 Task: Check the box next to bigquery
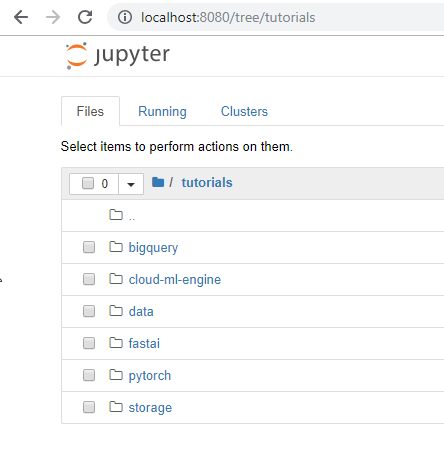coord(89,247)
